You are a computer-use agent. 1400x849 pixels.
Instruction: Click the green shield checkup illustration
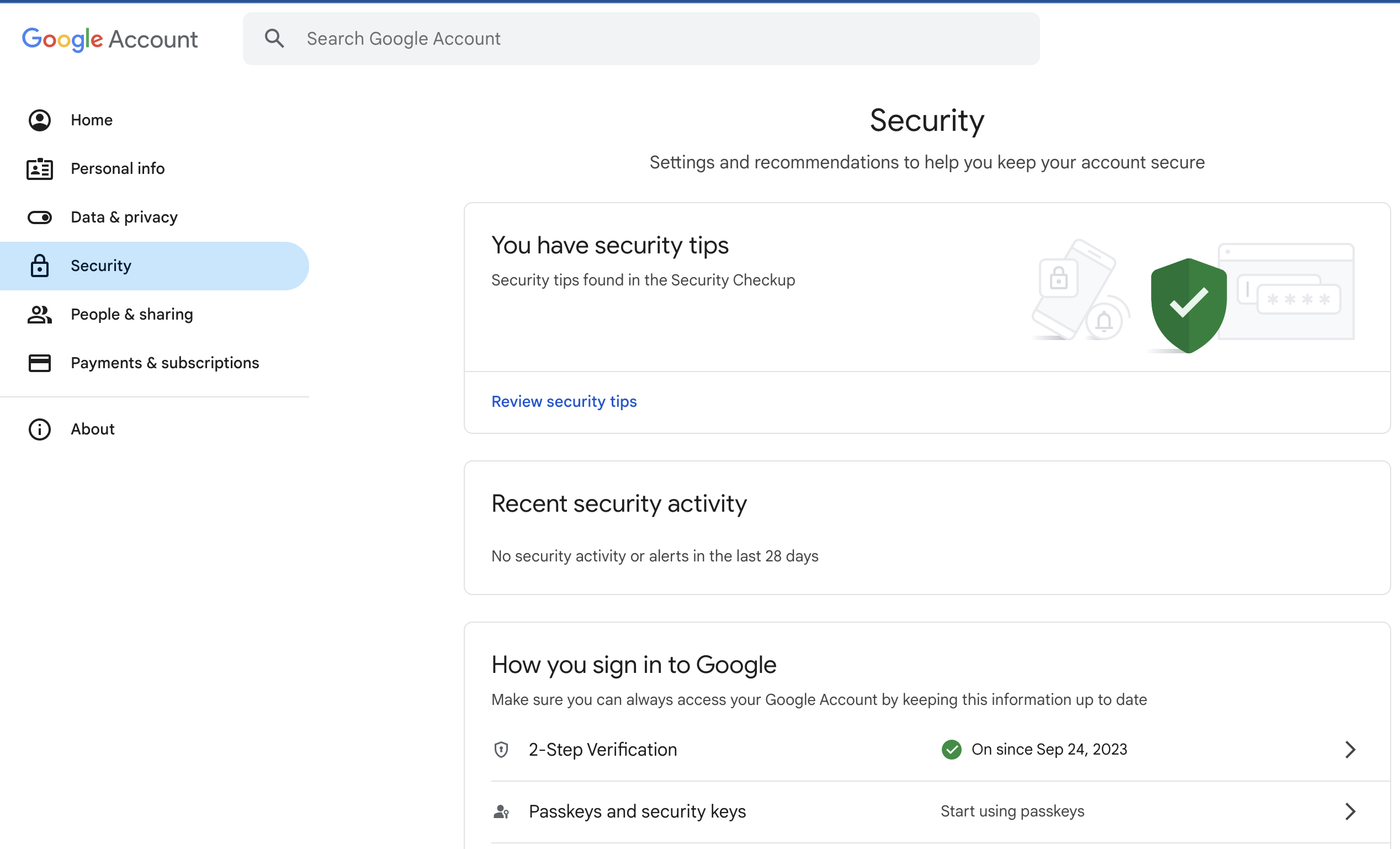point(1189,306)
